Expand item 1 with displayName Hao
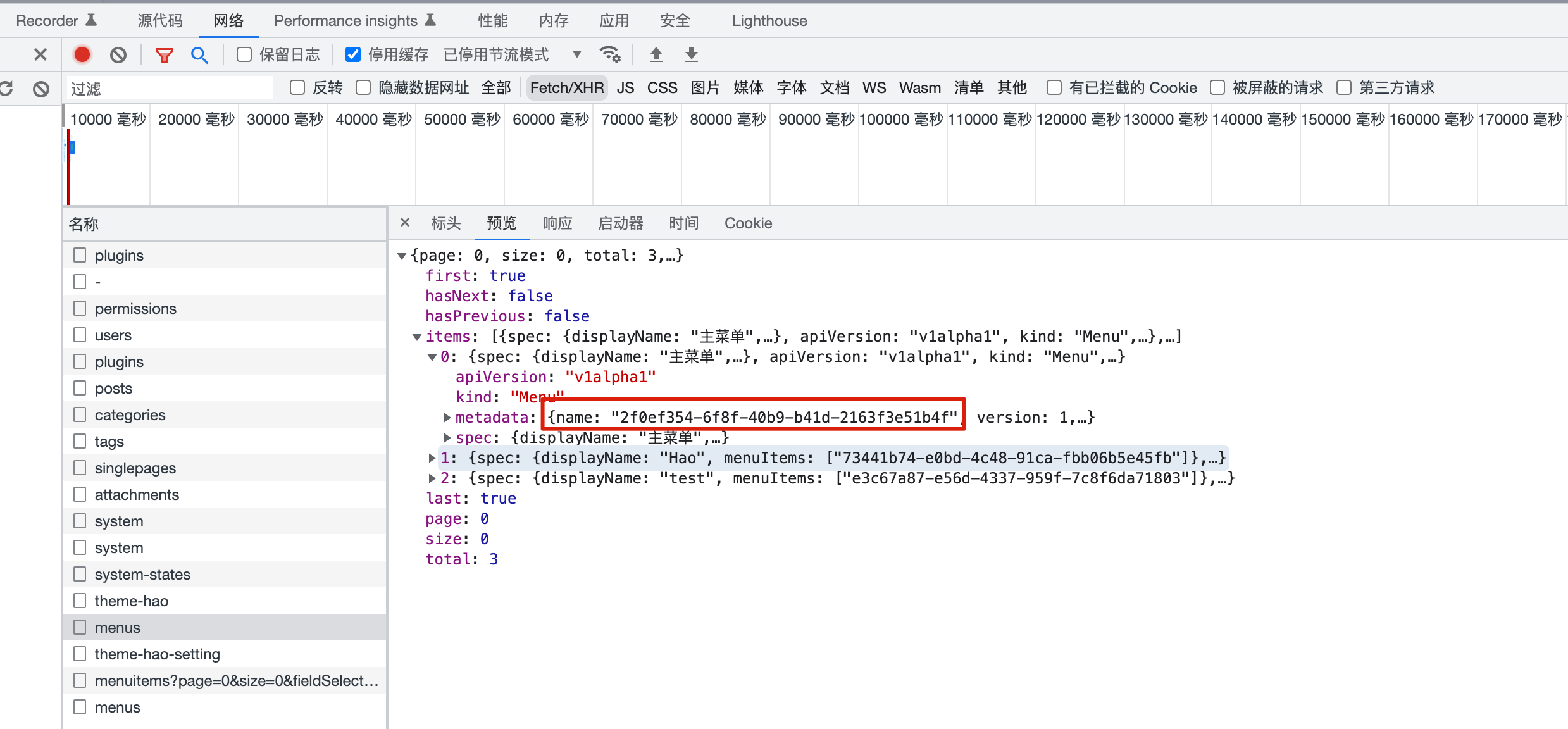 [431, 458]
